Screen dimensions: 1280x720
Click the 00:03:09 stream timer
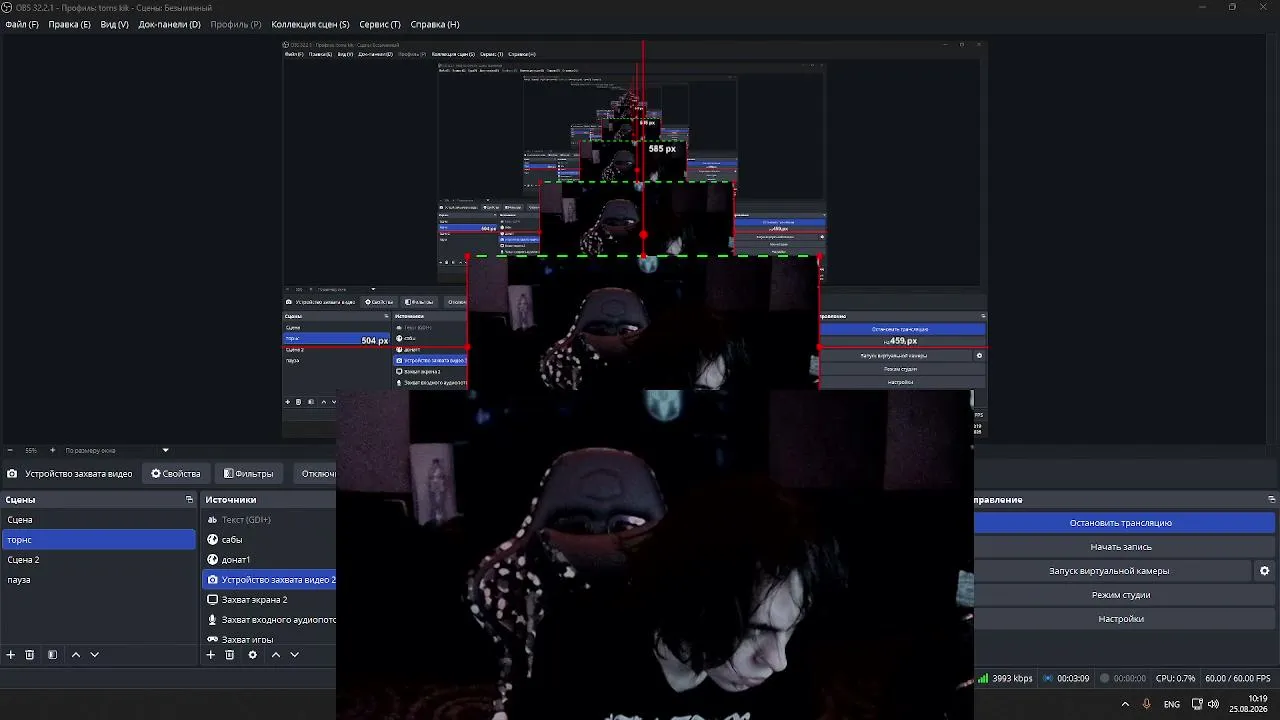tap(1073, 679)
